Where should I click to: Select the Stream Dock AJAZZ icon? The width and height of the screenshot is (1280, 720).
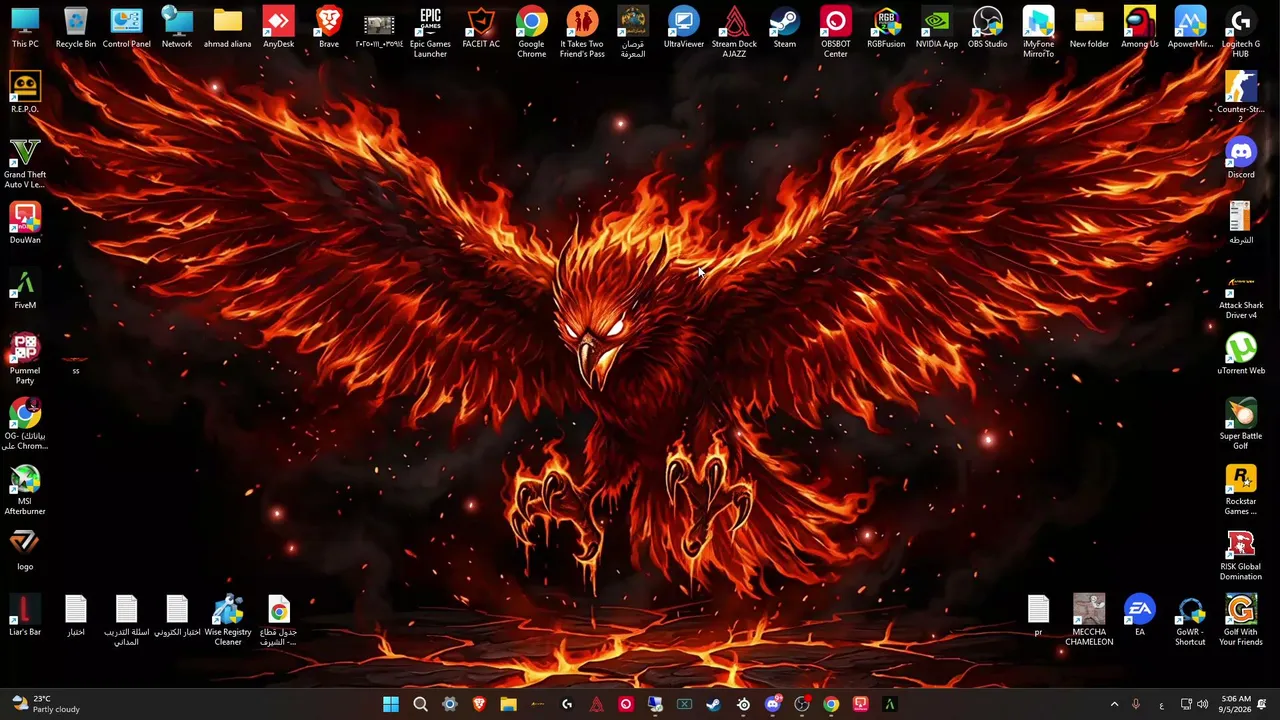[734, 32]
